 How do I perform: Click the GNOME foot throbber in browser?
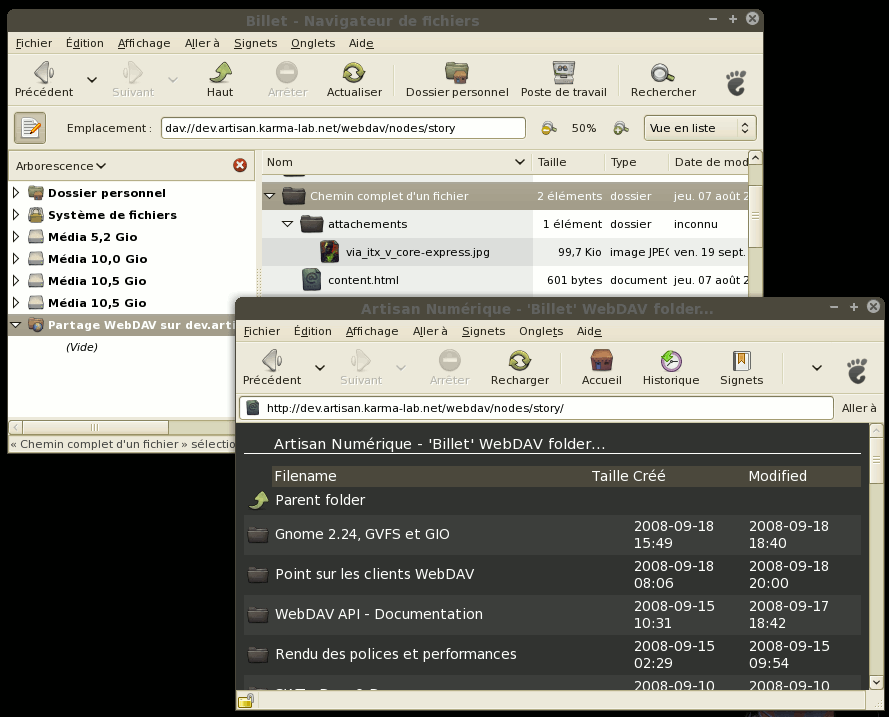(x=857, y=371)
